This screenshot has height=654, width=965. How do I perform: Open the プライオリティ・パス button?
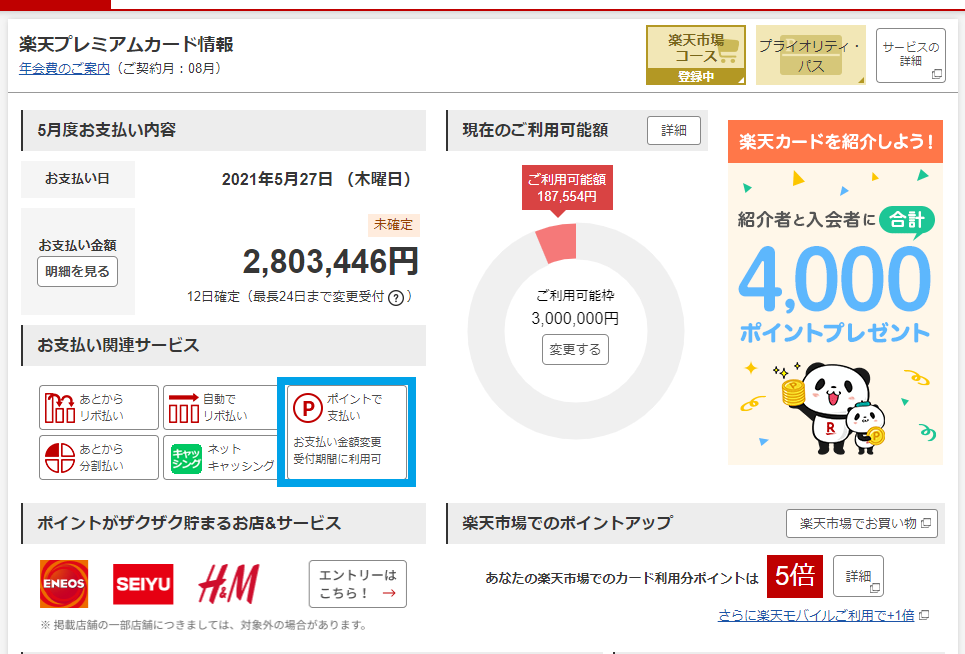tap(811, 55)
